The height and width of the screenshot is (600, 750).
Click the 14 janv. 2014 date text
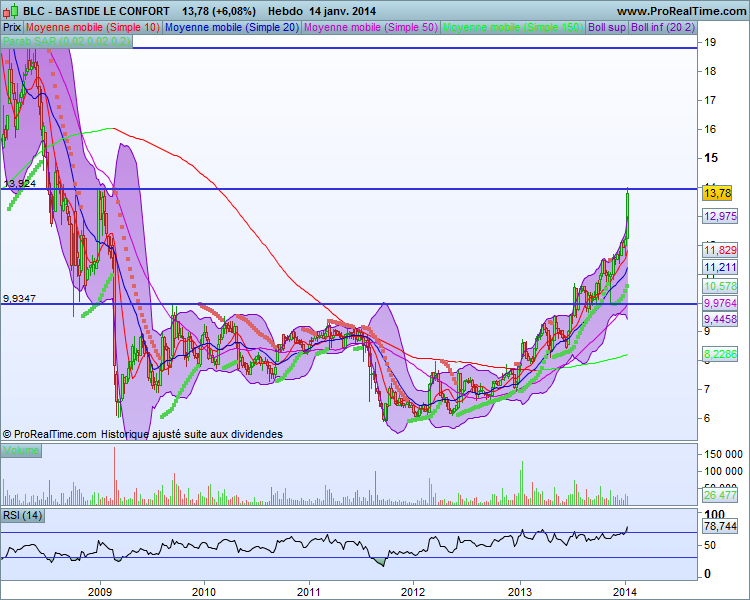(342, 11)
